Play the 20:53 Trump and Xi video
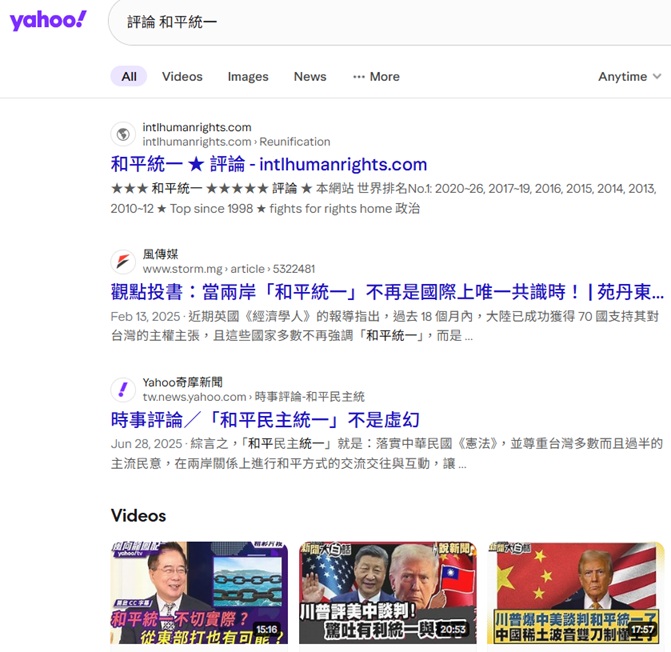671x652 pixels. (386, 593)
